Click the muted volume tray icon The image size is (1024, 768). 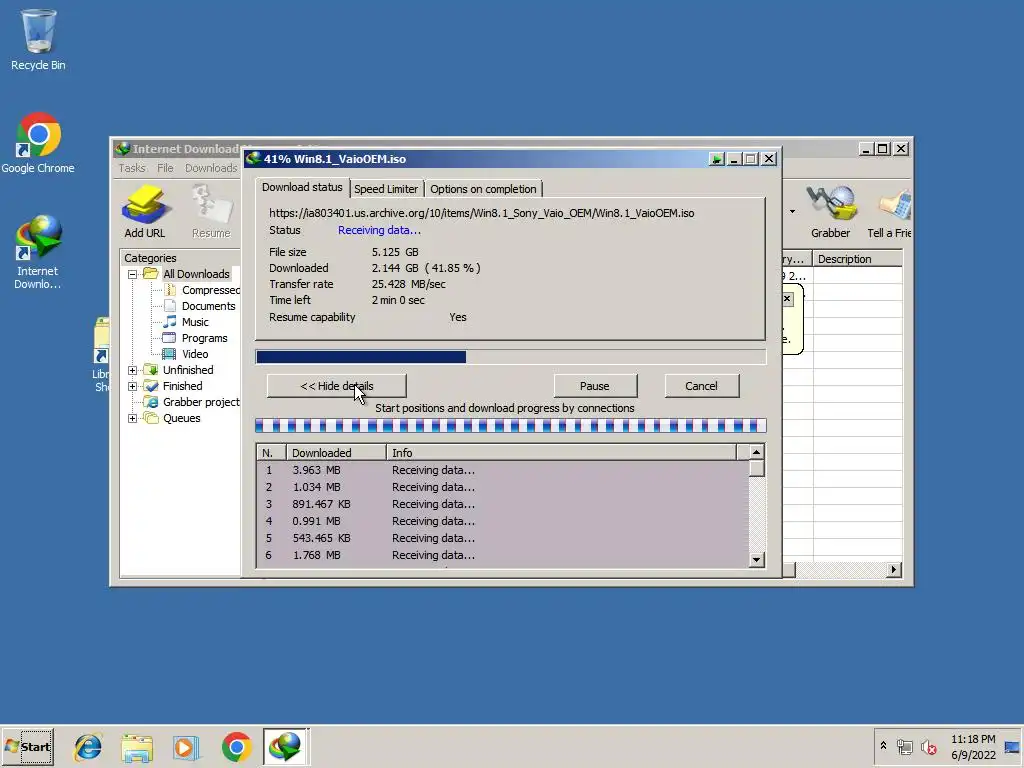pyautogui.click(x=928, y=746)
